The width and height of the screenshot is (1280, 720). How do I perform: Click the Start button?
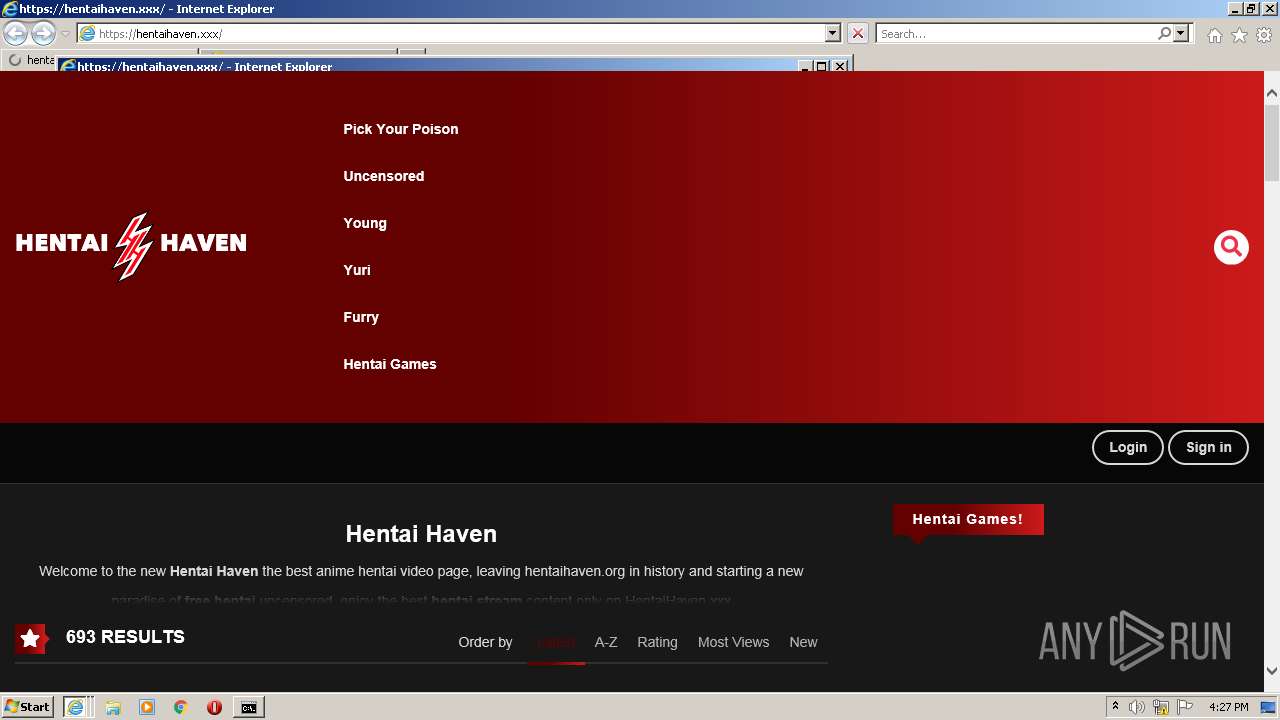27,707
